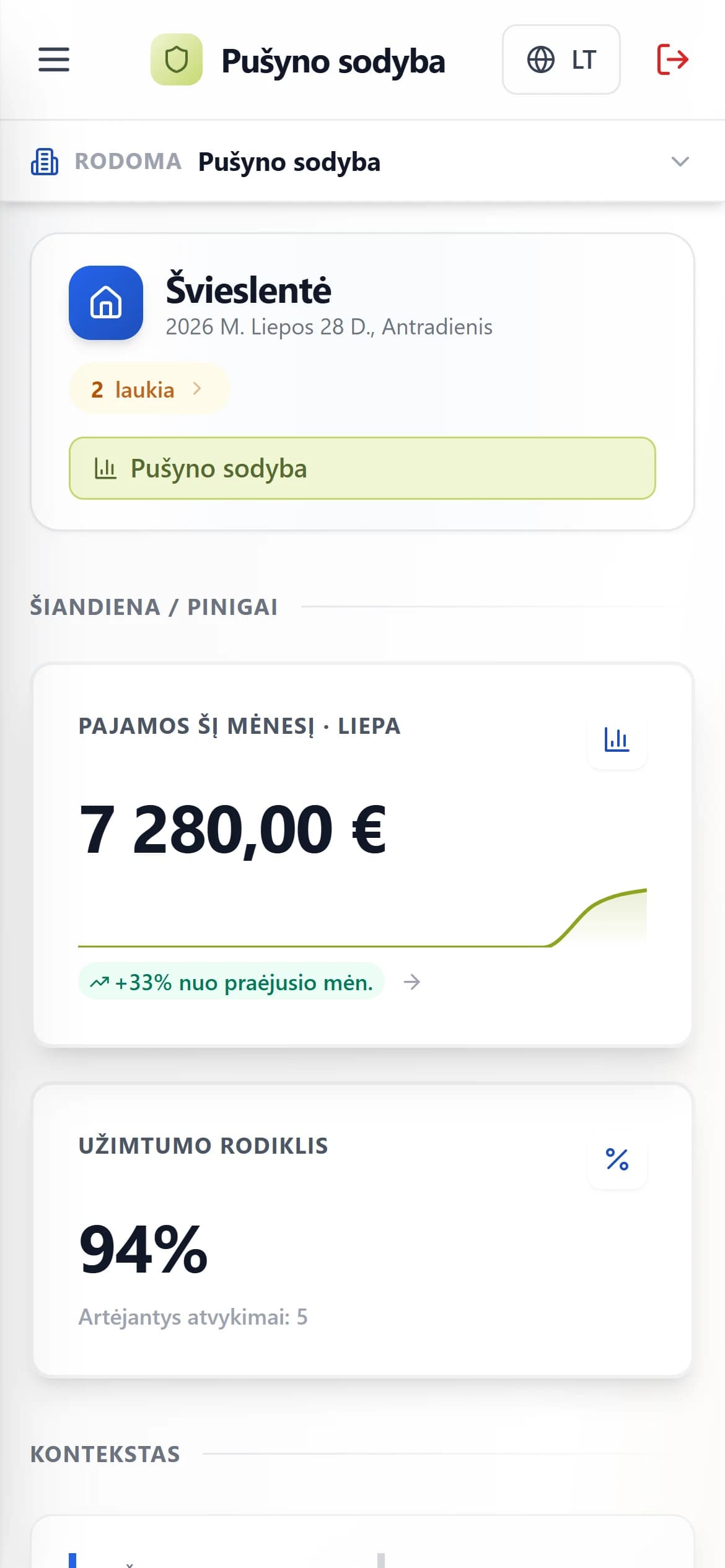
Task: Click the +33% nuo praėjusio mėn. badge
Action: 232,982
